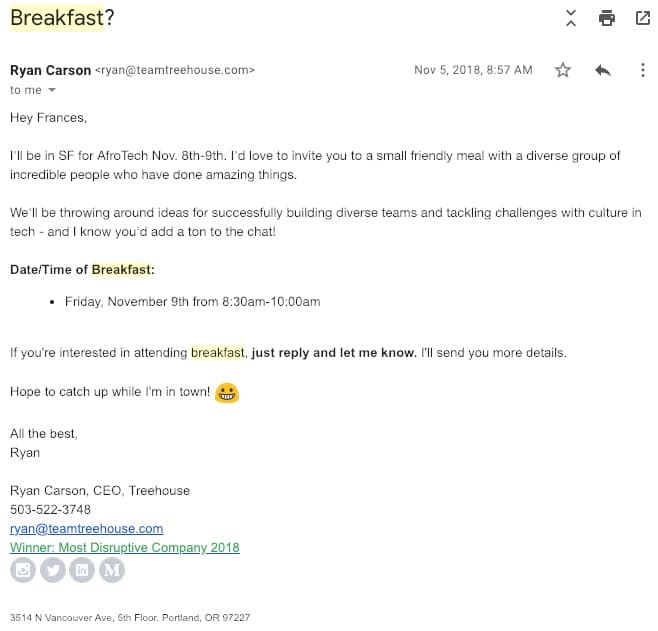Click the highlighted Breakfast in Date/Time heading
Screen dimensions: 658x631
[121, 269]
